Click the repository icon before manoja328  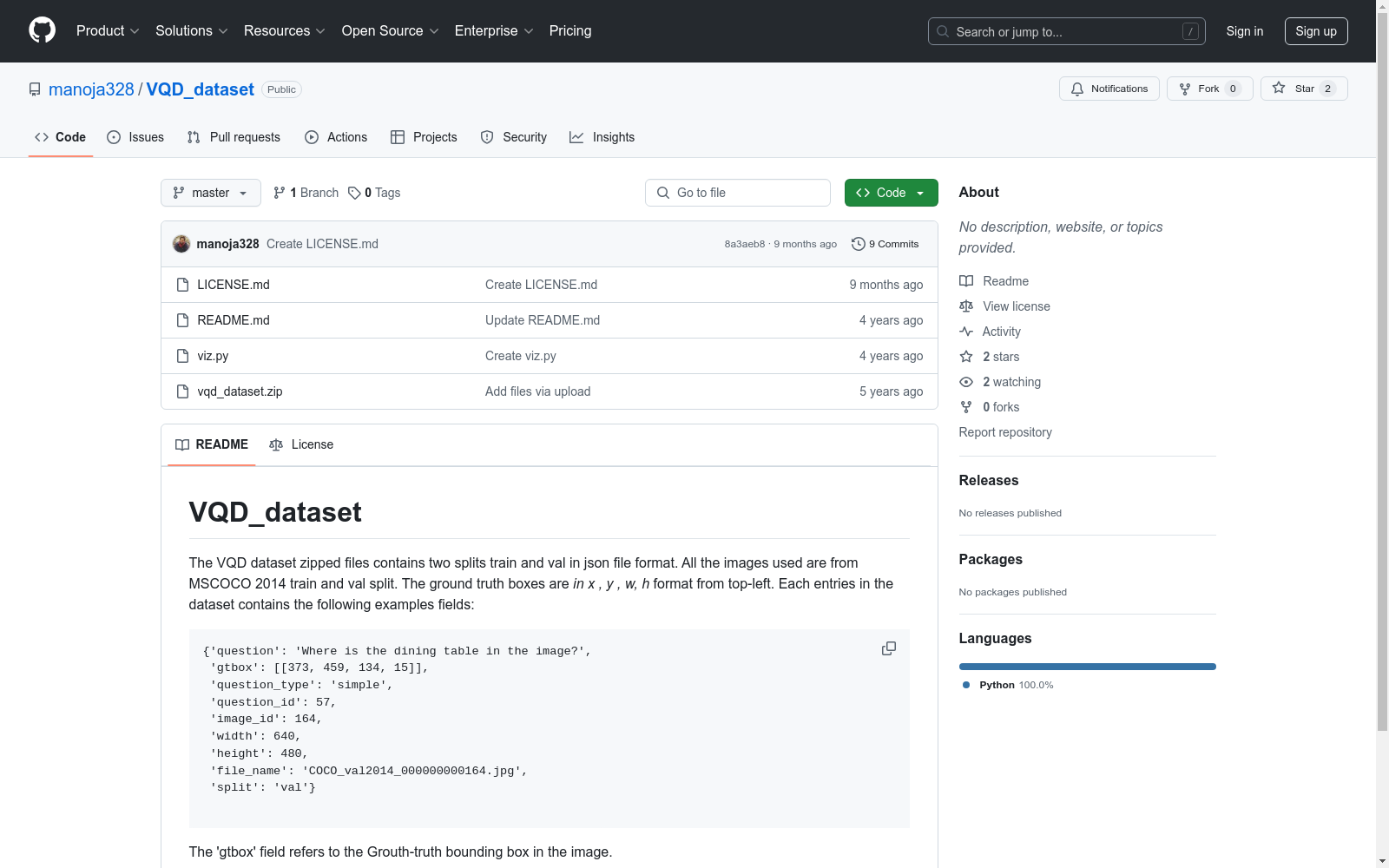(35, 89)
